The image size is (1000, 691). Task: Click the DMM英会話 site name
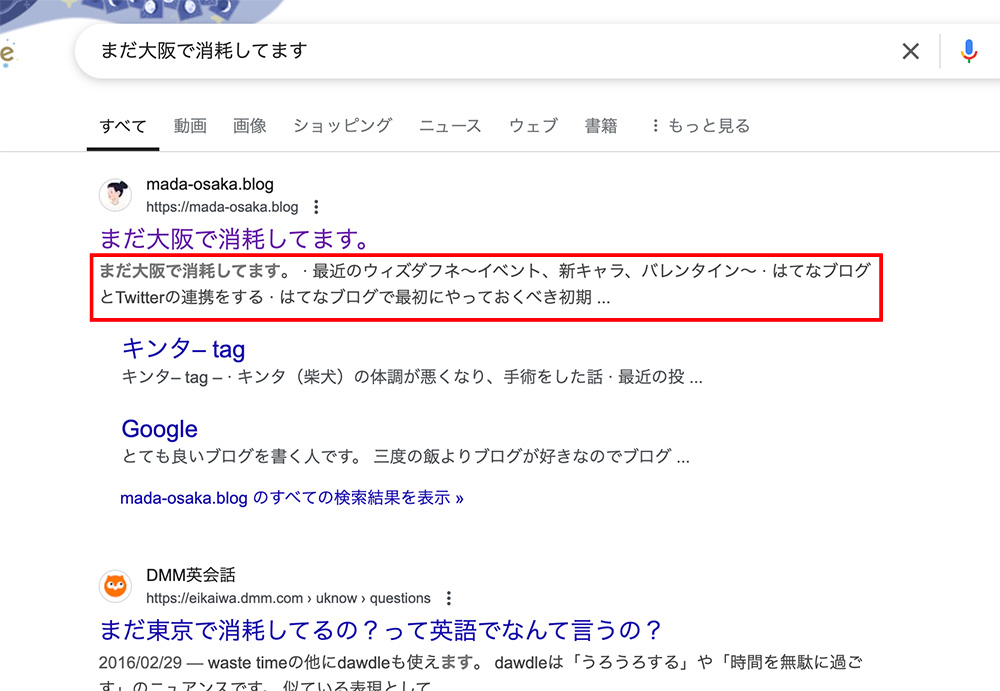pos(191,575)
